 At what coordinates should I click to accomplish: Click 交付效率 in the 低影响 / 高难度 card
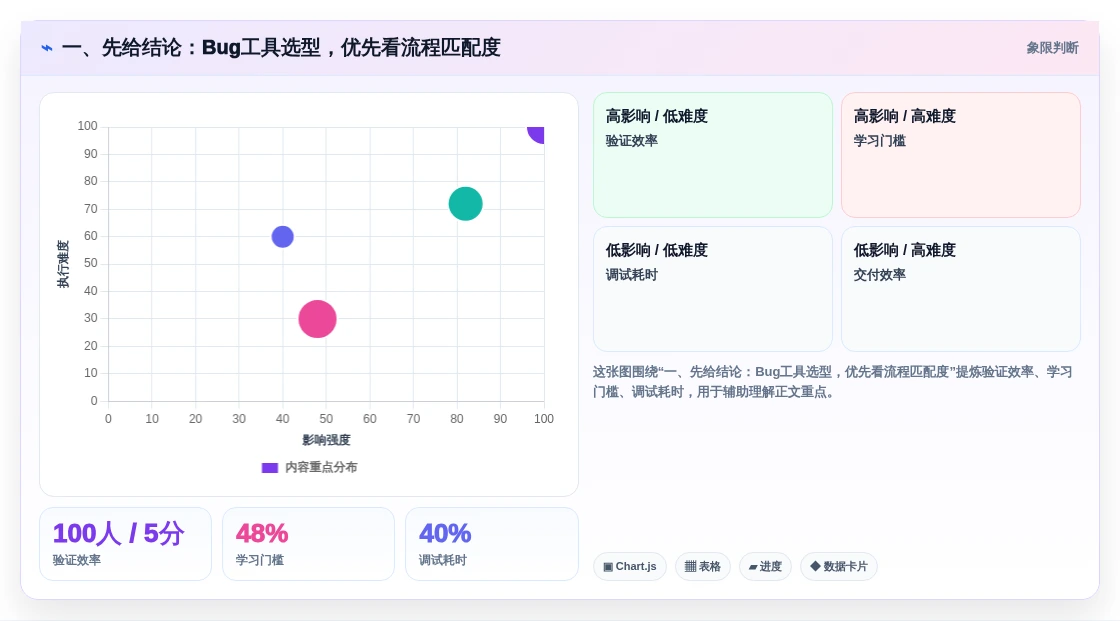pos(879,275)
